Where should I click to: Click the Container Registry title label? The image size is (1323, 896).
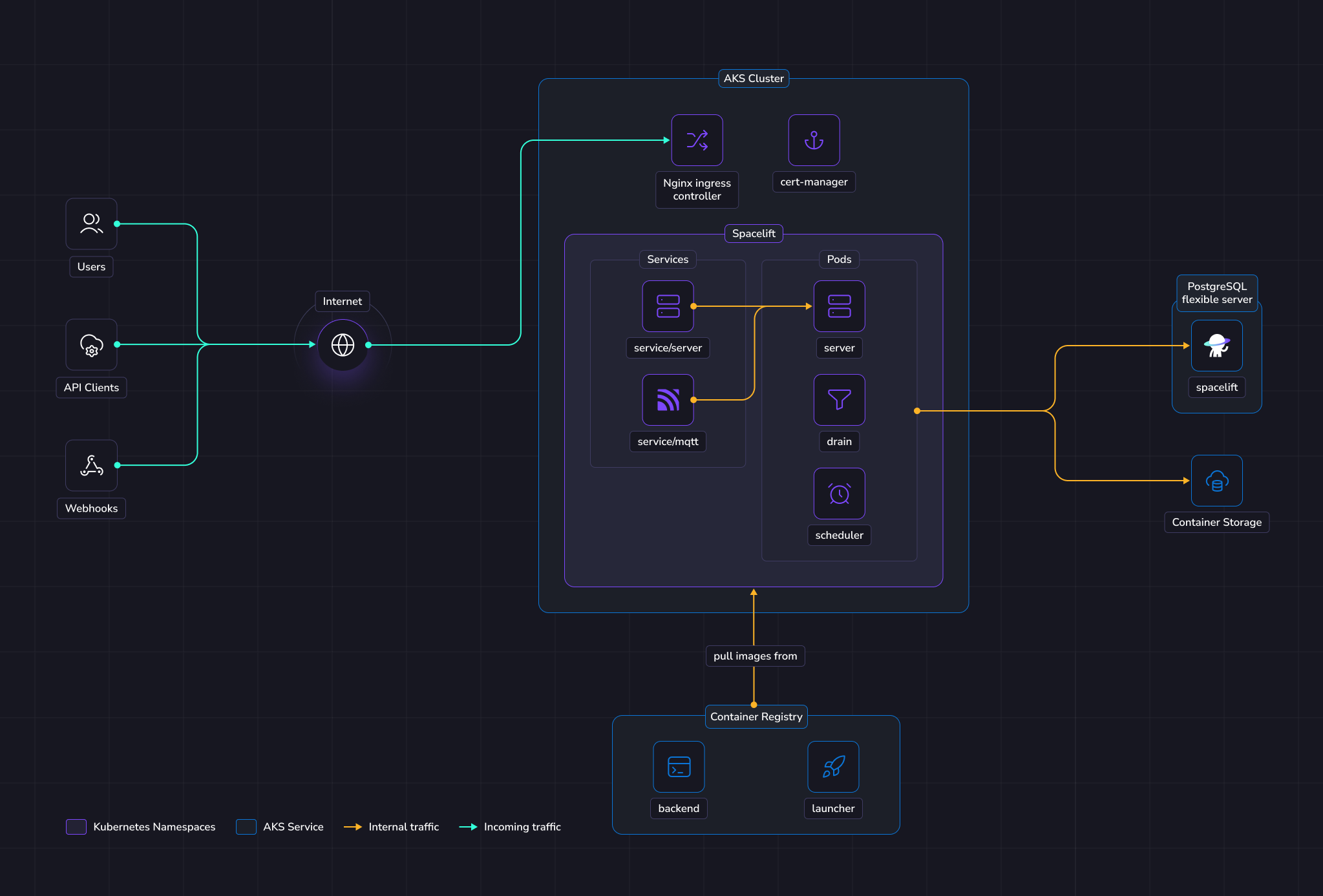pyautogui.click(x=756, y=716)
